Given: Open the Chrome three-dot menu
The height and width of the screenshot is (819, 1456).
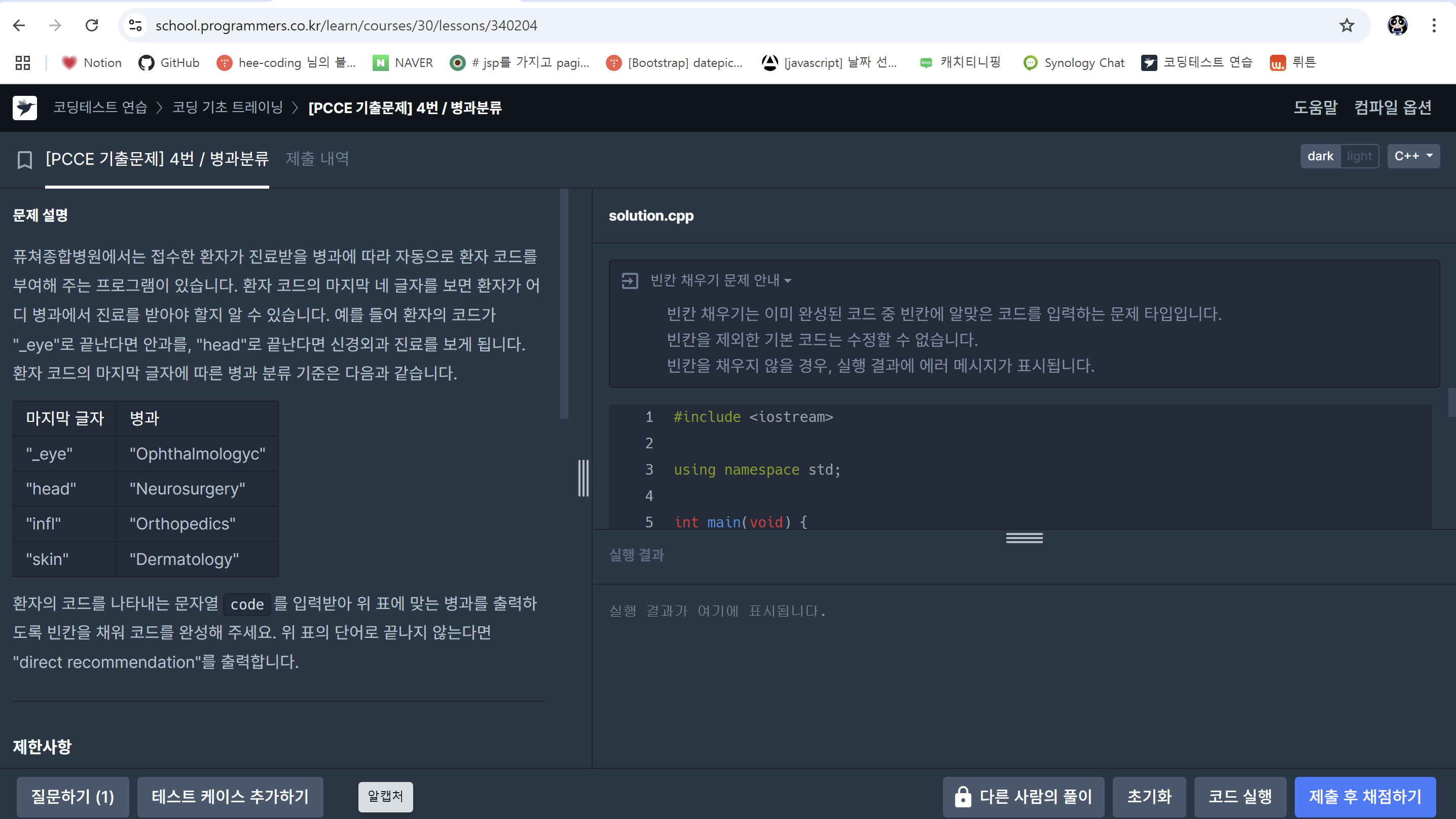Looking at the screenshot, I should point(1434,25).
